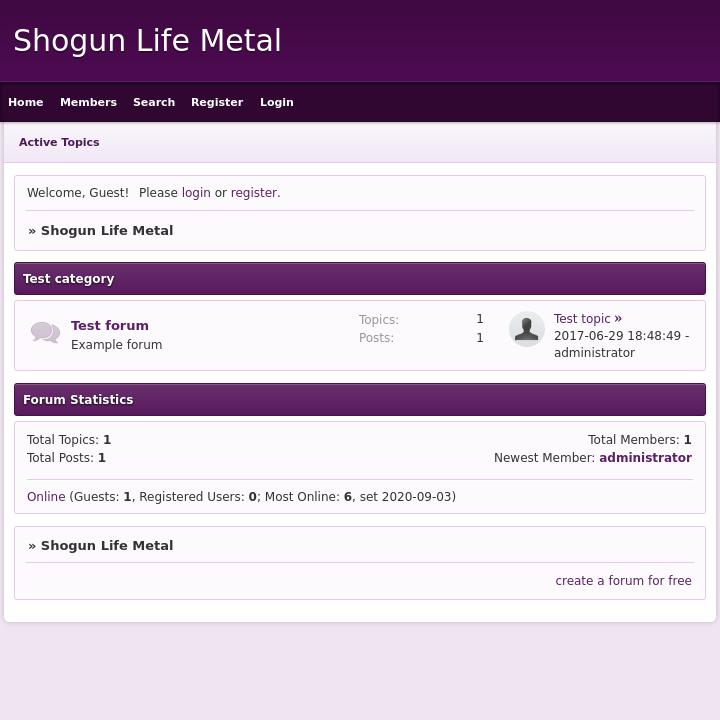Switch to the Active Topics tab
The image size is (720, 720).
tap(59, 142)
